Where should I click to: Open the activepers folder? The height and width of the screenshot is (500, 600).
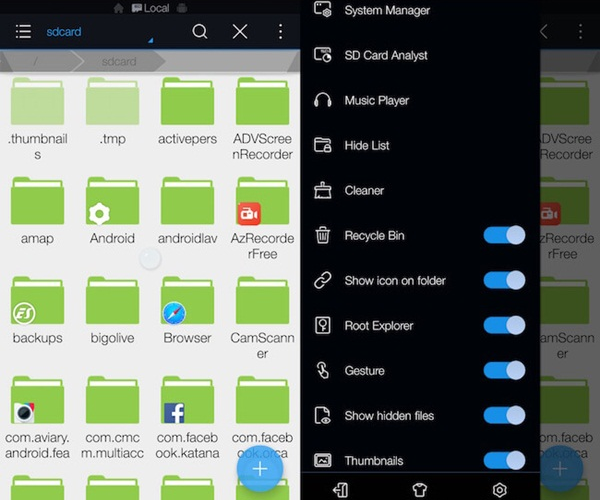point(188,113)
